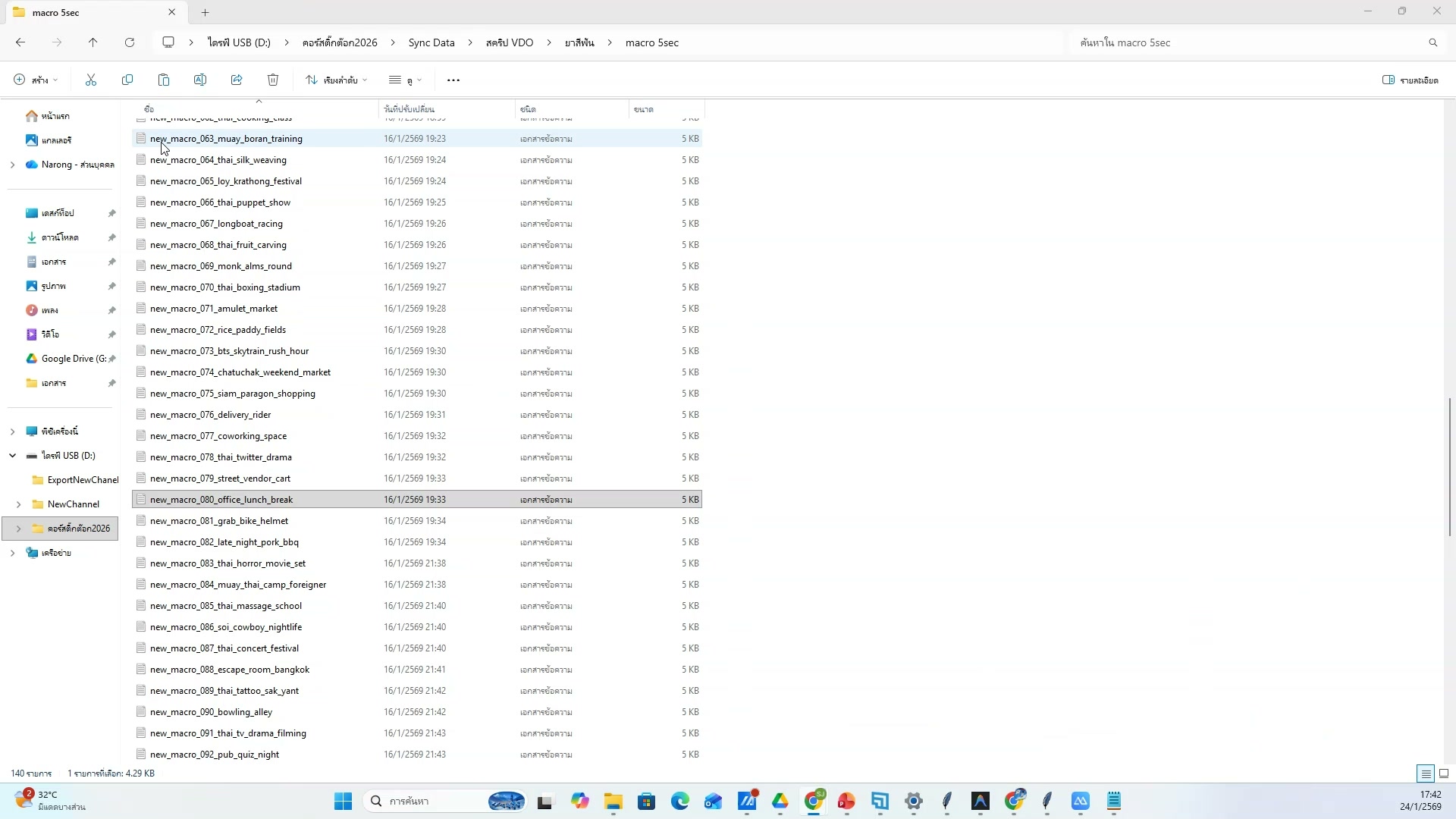The height and width of the screenshot is (819, 1456).
Task: Refresh the current folder view
Action: [130, 42]
